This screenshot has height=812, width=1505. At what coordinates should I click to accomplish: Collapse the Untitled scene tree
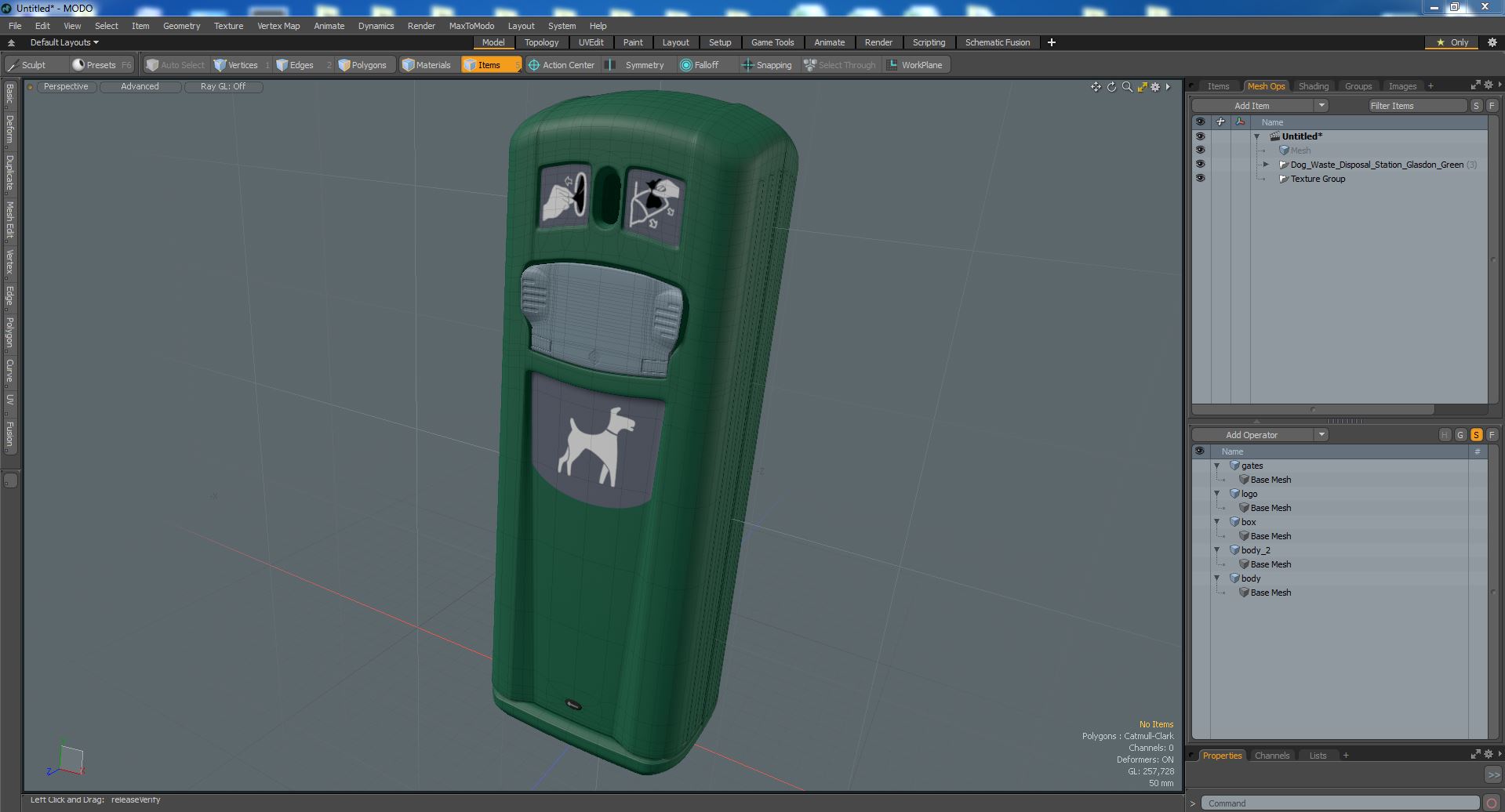(x=1256, y=136)
